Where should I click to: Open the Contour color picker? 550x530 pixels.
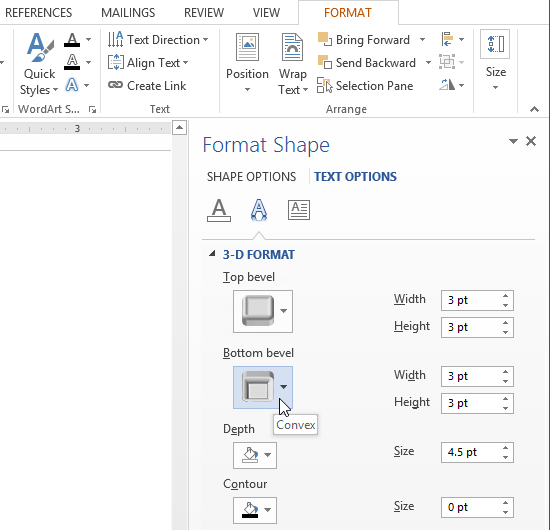click(x=255, y=510)
